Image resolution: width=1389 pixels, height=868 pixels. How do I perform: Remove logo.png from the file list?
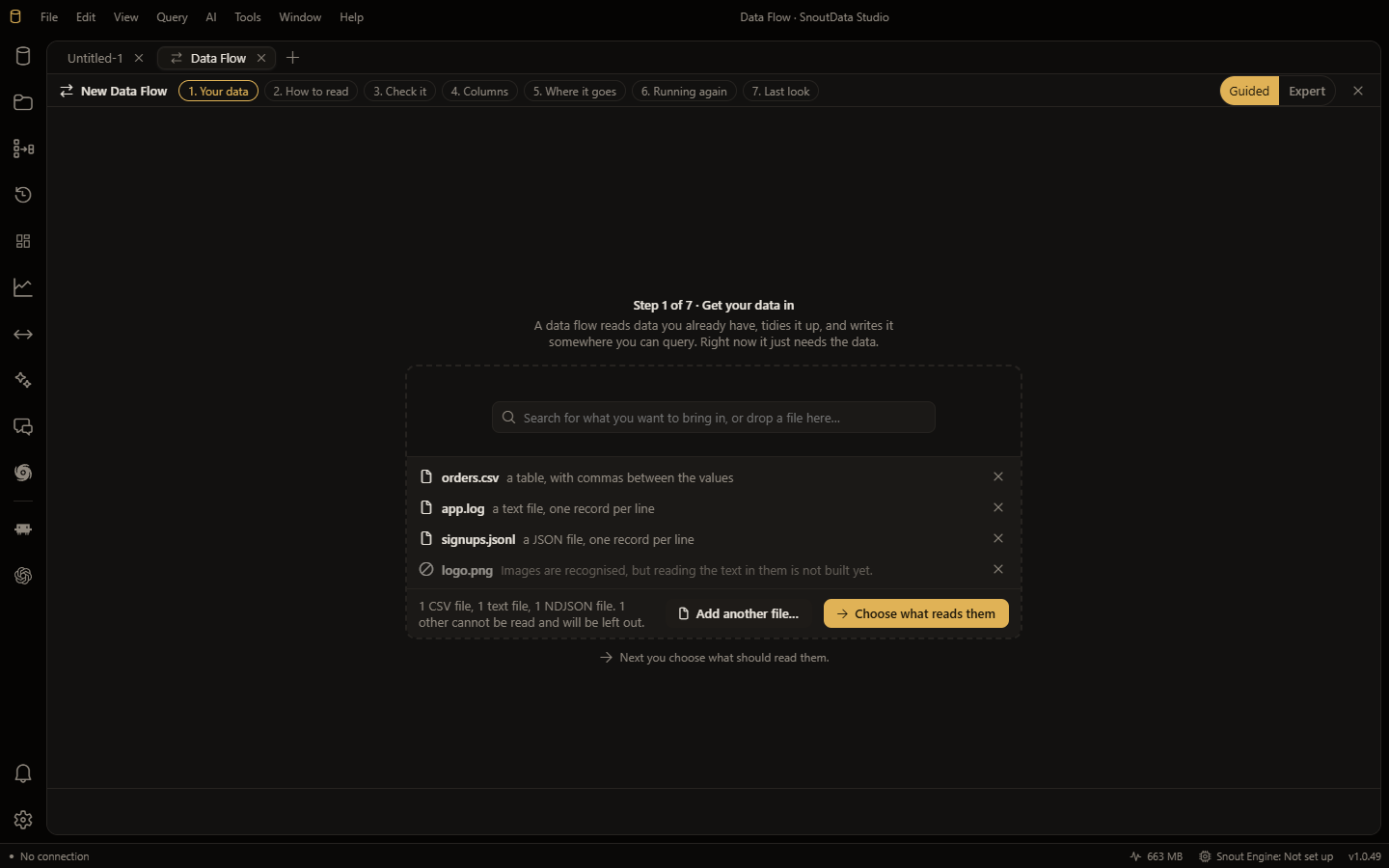pyautogui.click(x=998, y=569)
